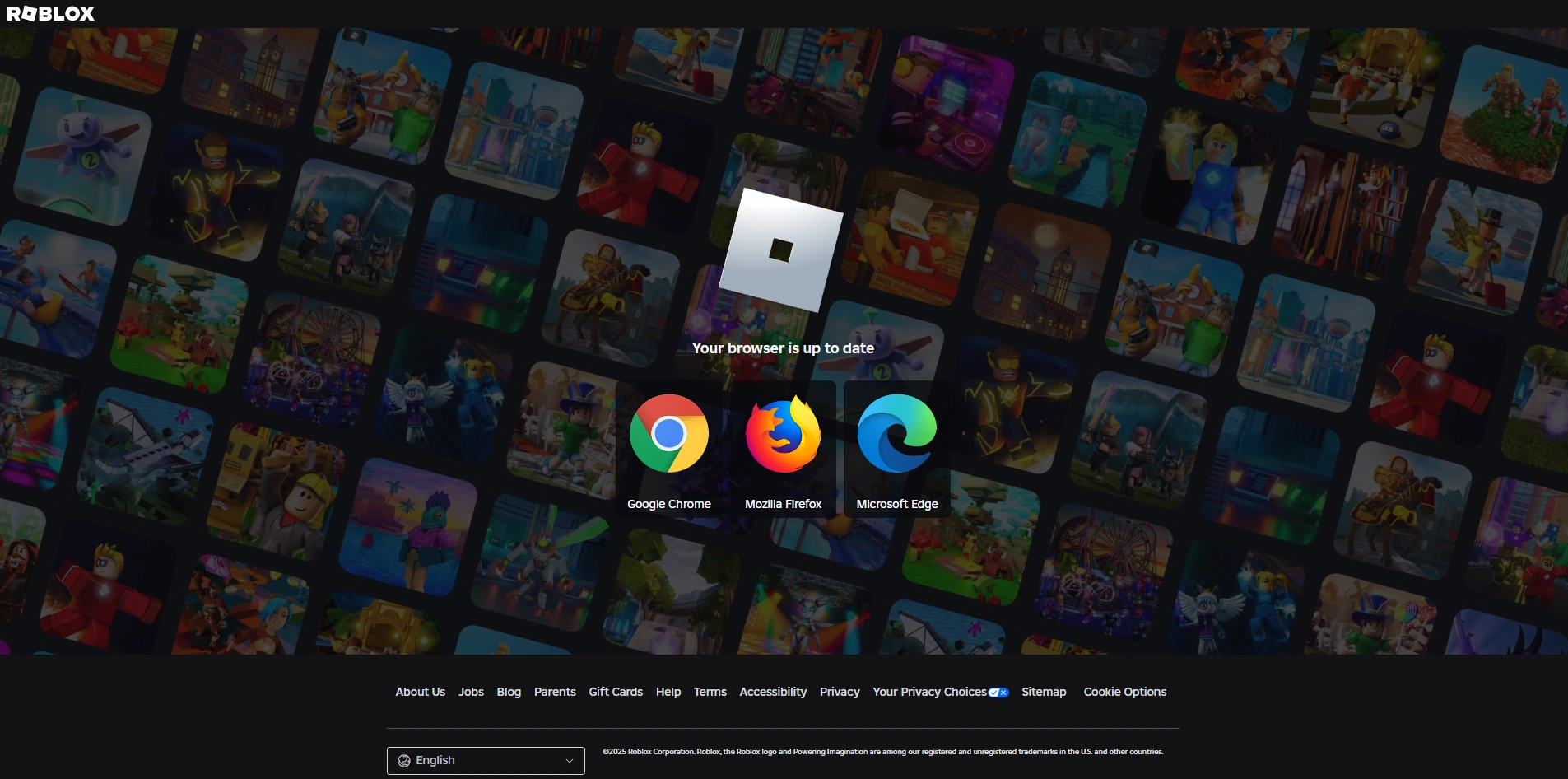1568x779 pixels.
Task: Open the Jobs footer link
Action: pos(472,692)
